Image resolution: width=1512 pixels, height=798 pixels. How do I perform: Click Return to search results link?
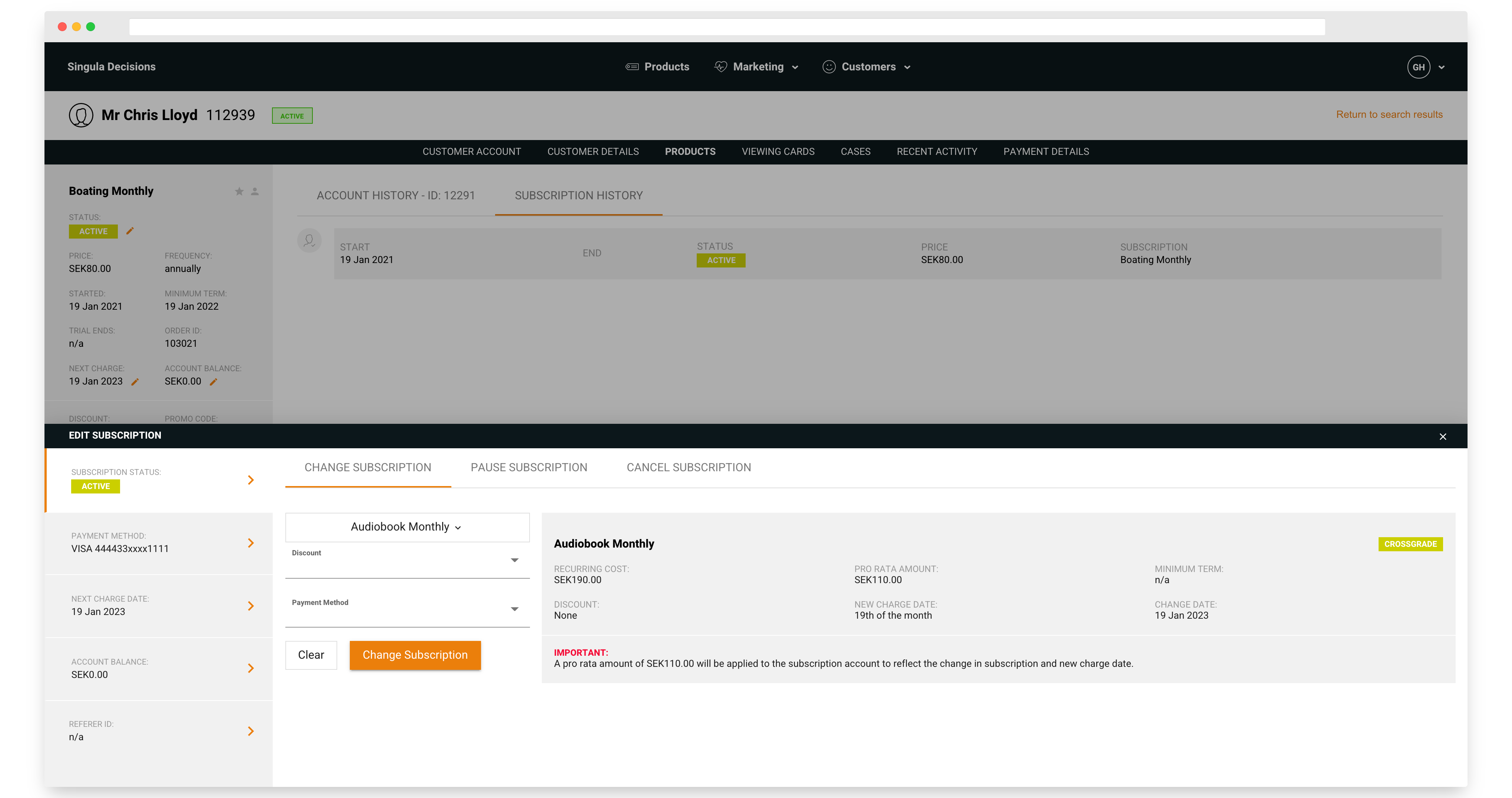pyautogui.click(x=1389, y=114)
